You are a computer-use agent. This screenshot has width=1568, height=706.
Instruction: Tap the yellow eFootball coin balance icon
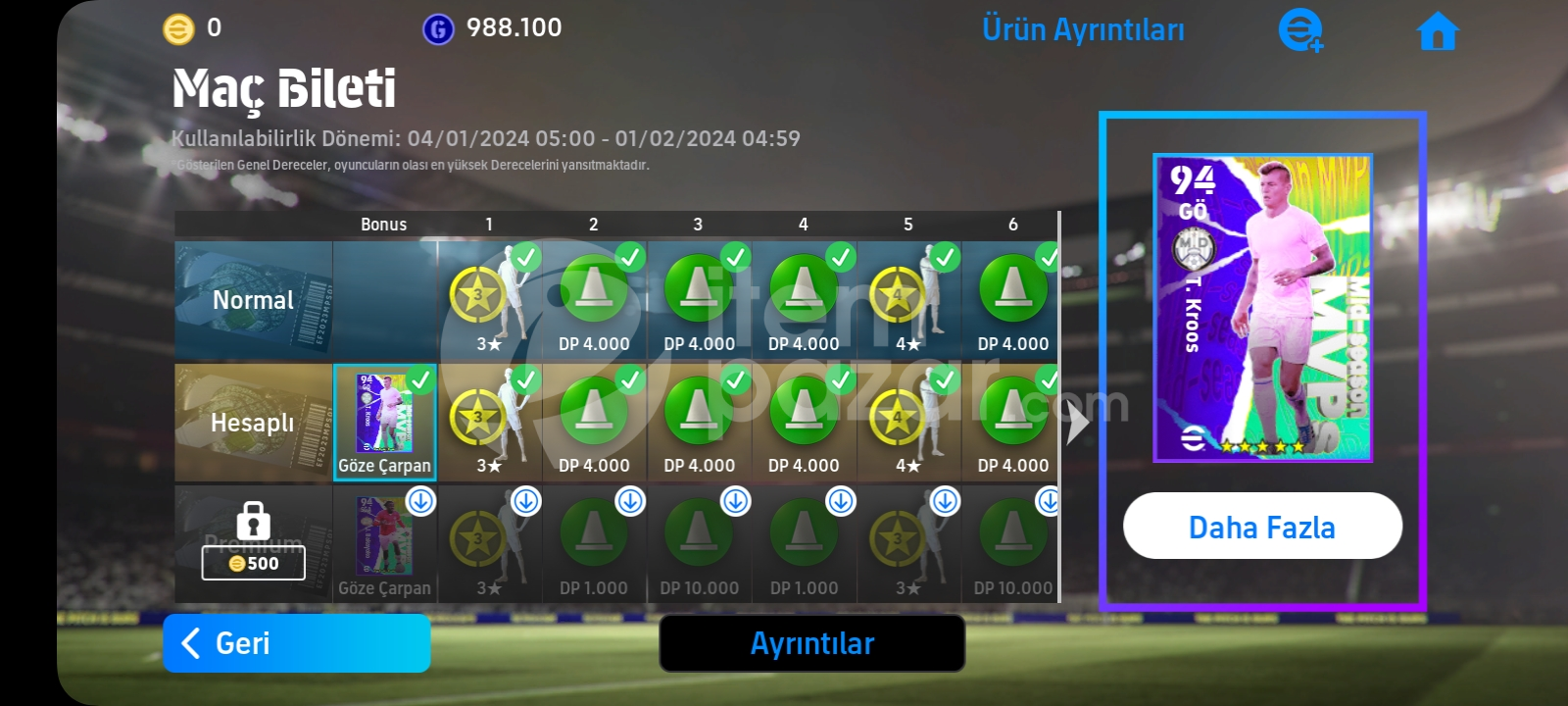click(x=178, y=29)
